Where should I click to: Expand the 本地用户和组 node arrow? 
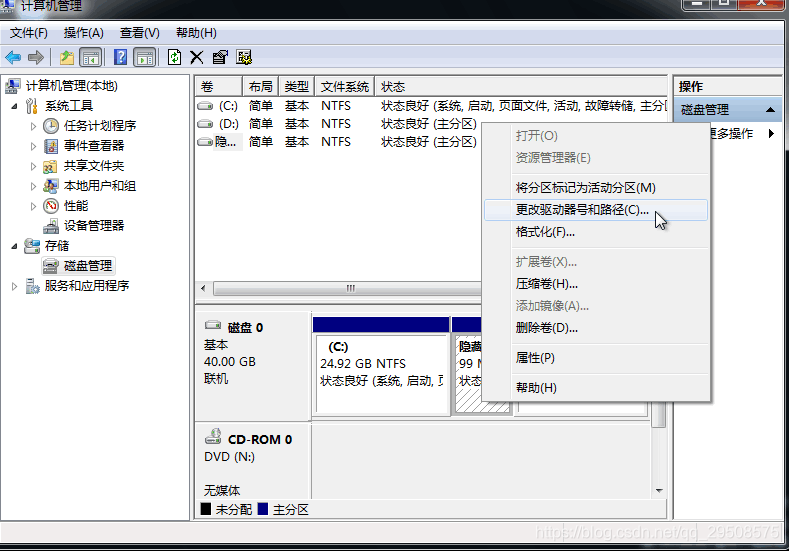point(33,186)
